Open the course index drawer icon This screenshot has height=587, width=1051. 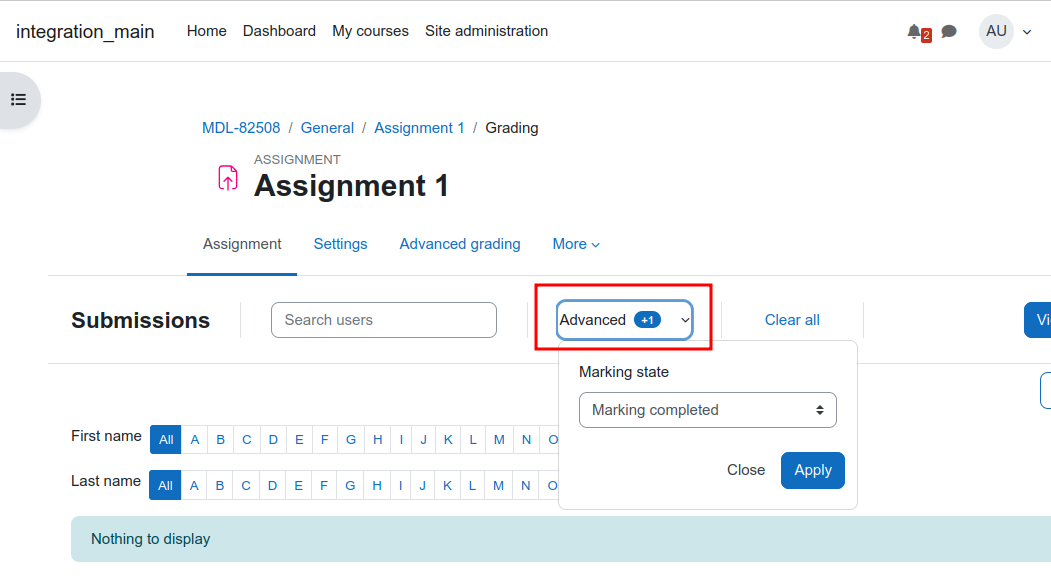[x=19, y=100]
